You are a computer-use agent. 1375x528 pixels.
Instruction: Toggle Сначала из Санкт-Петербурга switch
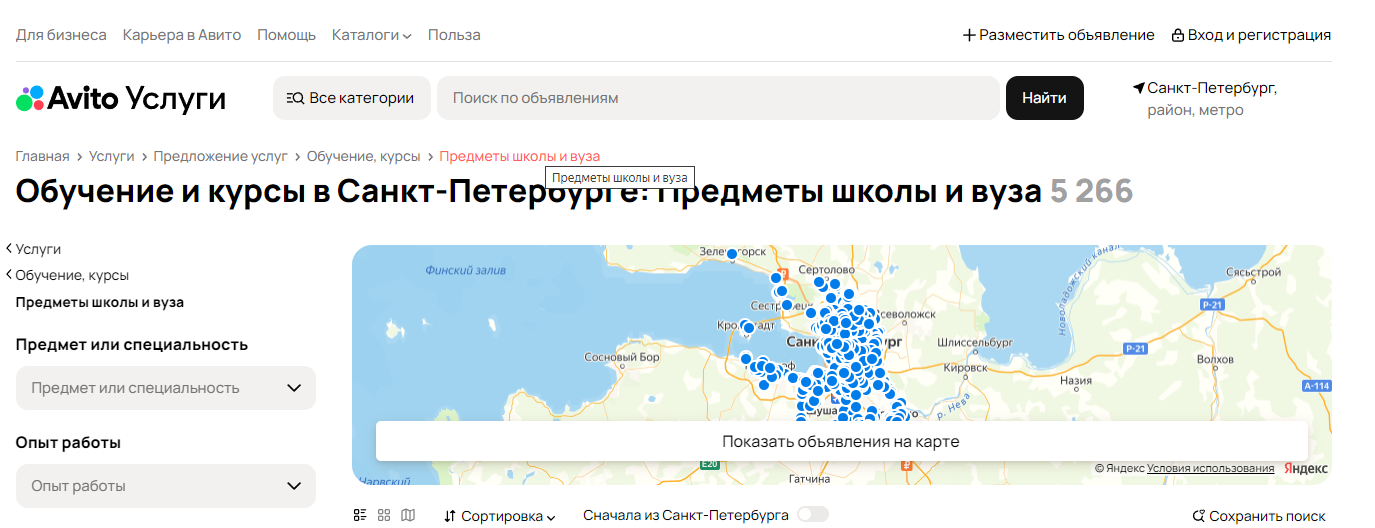click(x=812, y=515)
